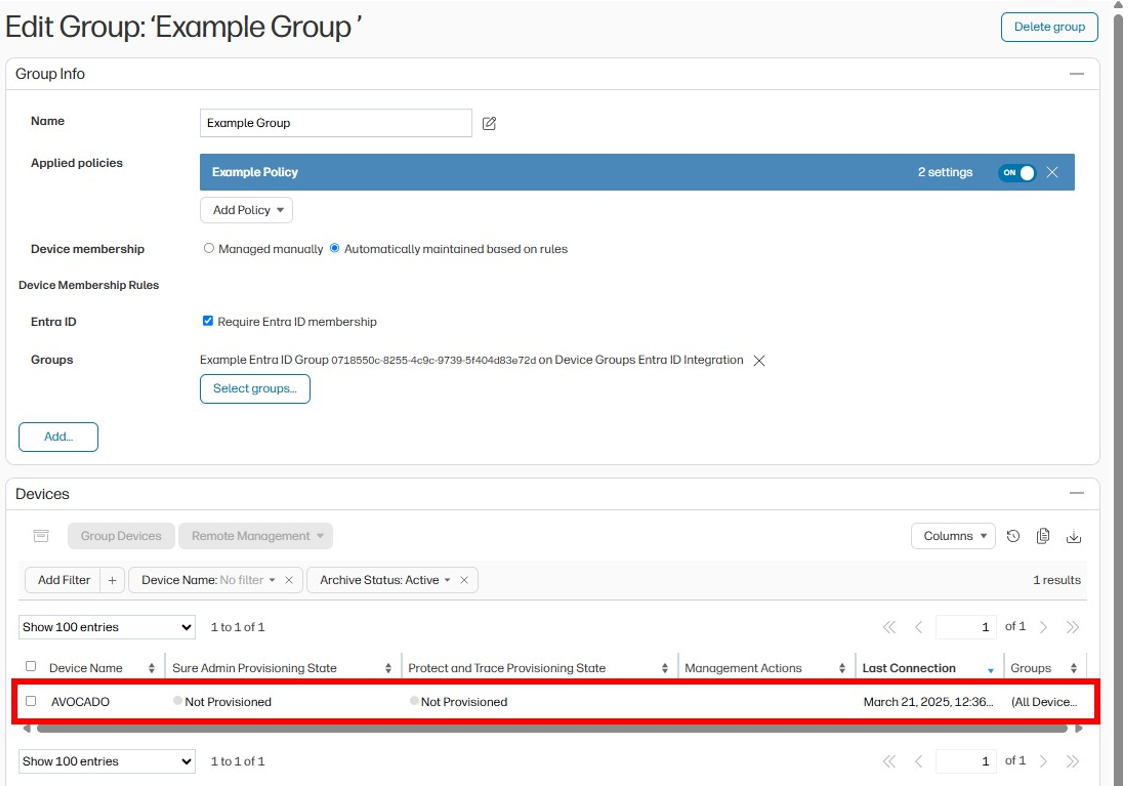Open the Columns dropdown
The height and width of the screenshot is (786, 1129).
(x=953, y=536)
